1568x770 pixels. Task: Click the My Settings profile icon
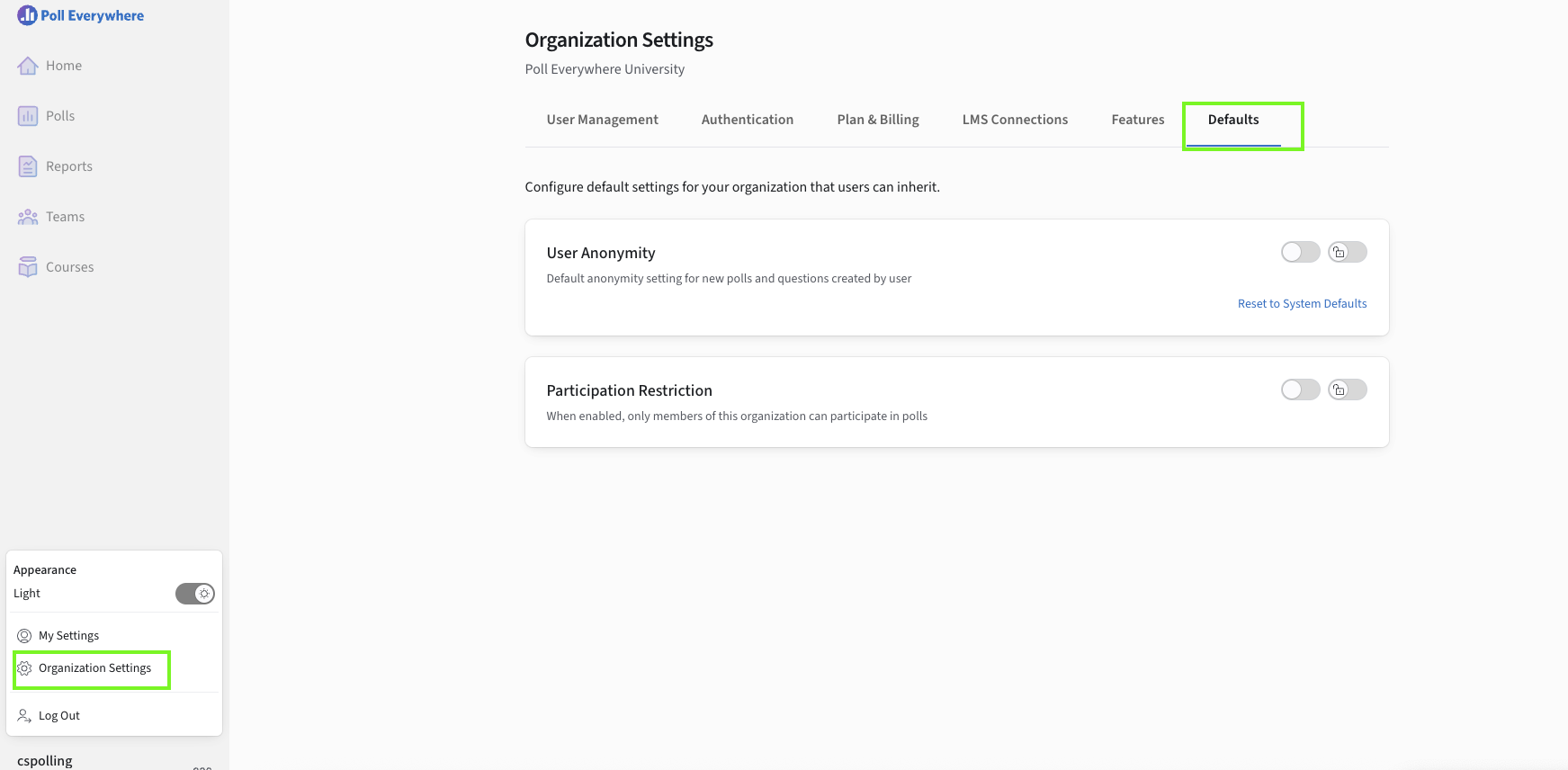coord(24,636)
